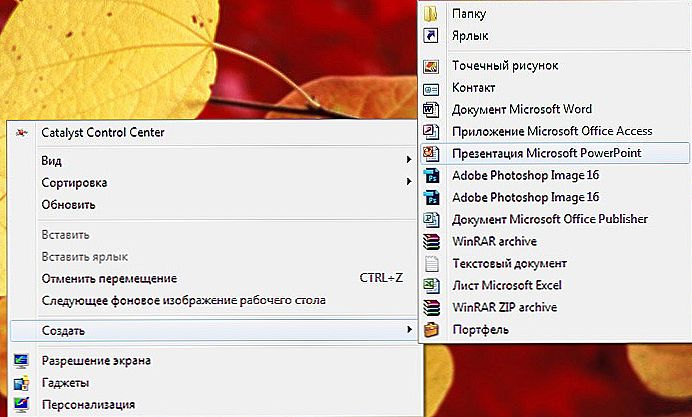Click the WinRAR ZIP archive icon
This screenshot has height=417, width=692.
click(x=431, y=307)
